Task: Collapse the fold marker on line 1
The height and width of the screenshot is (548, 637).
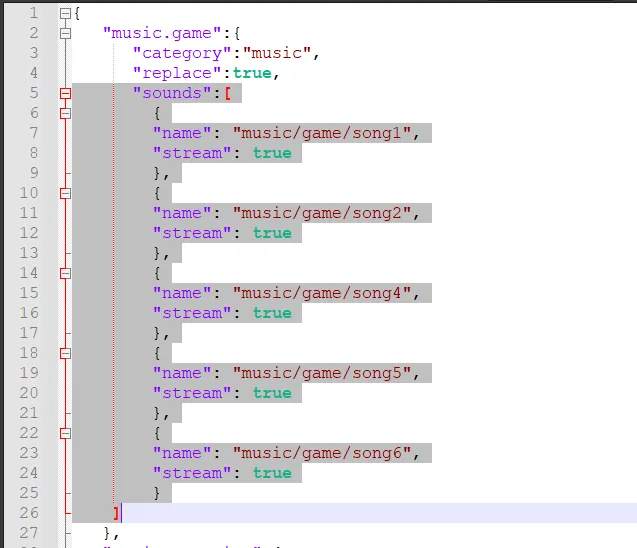Action: [66, 14]
